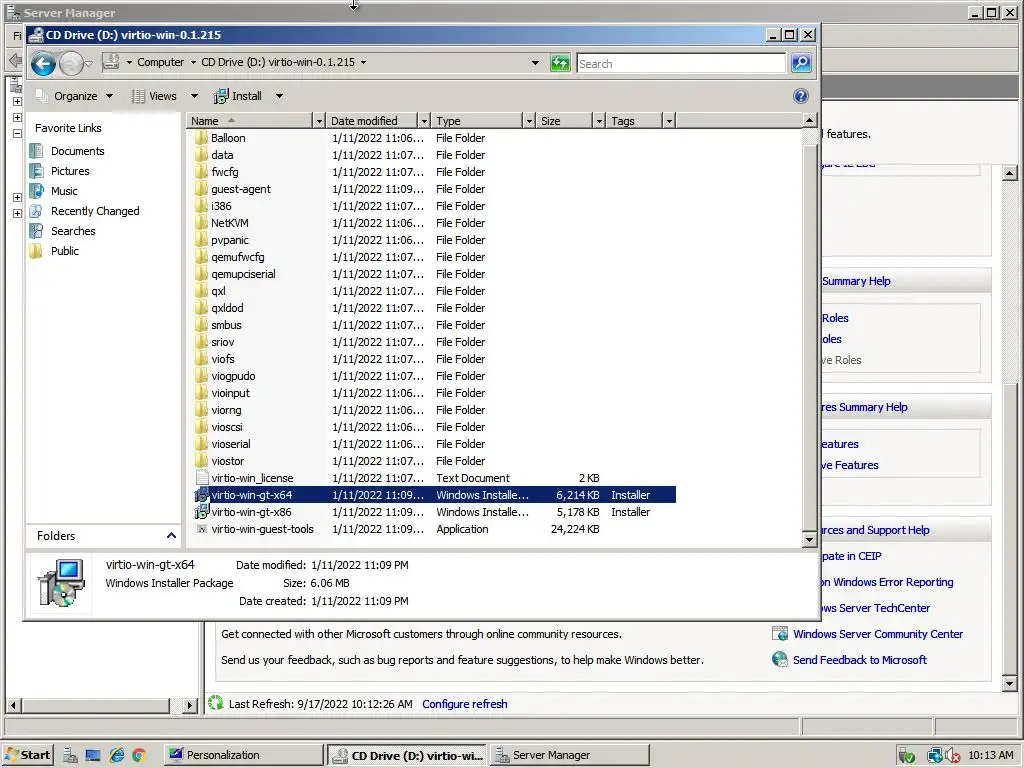Launch Internet Explorer from quick launch
Image resolution: width=1024 pixels, height=768 pixels.
click(x=116, y=755)
